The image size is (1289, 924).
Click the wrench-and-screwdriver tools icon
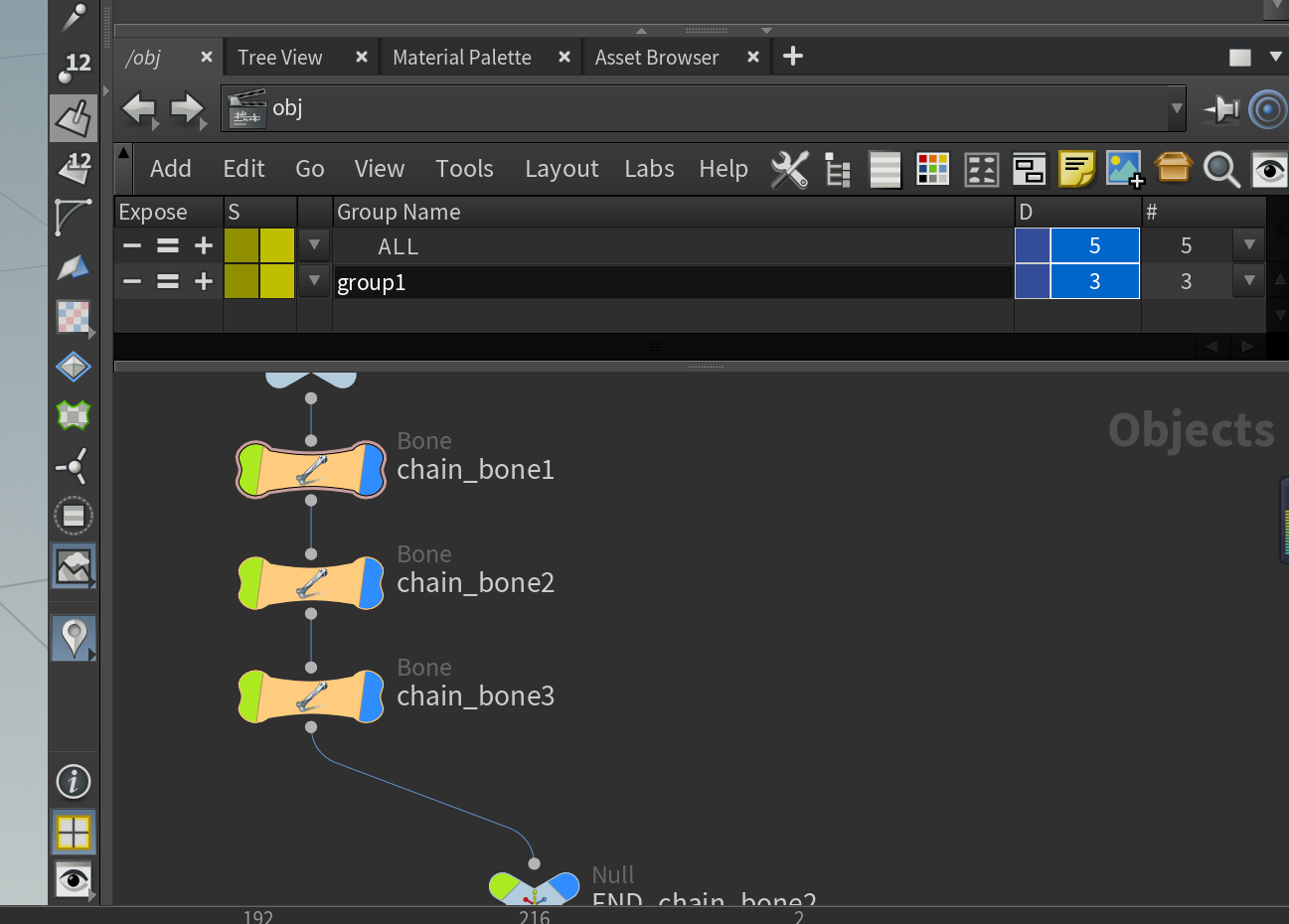coord(789,169)
